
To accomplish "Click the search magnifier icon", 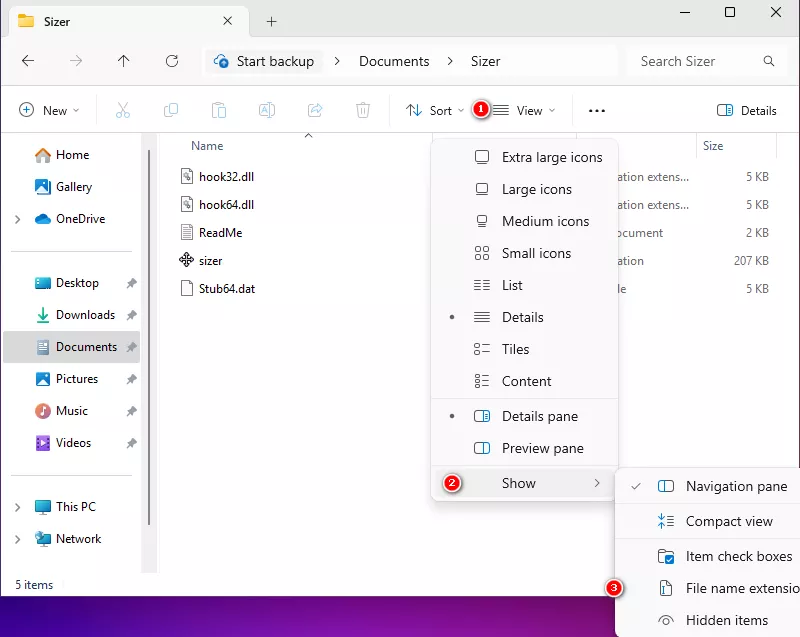I will coord(769,61).
